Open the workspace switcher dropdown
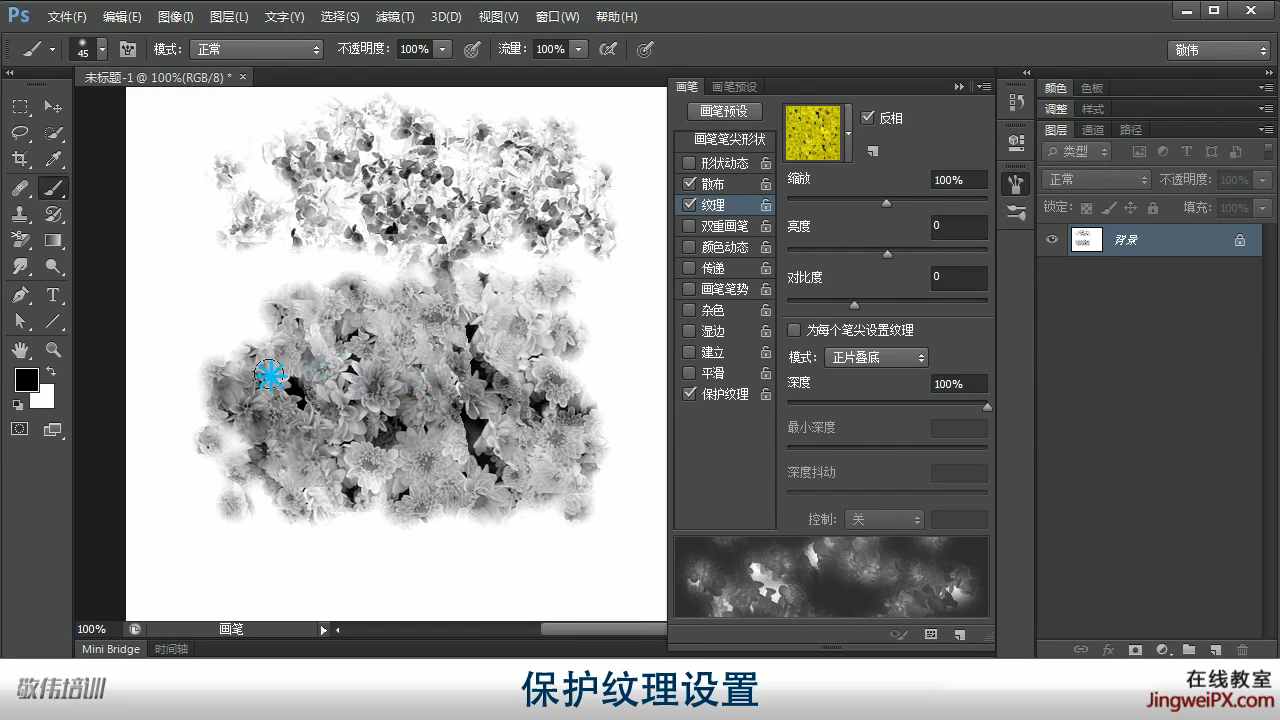 [x=1218, y=50]
